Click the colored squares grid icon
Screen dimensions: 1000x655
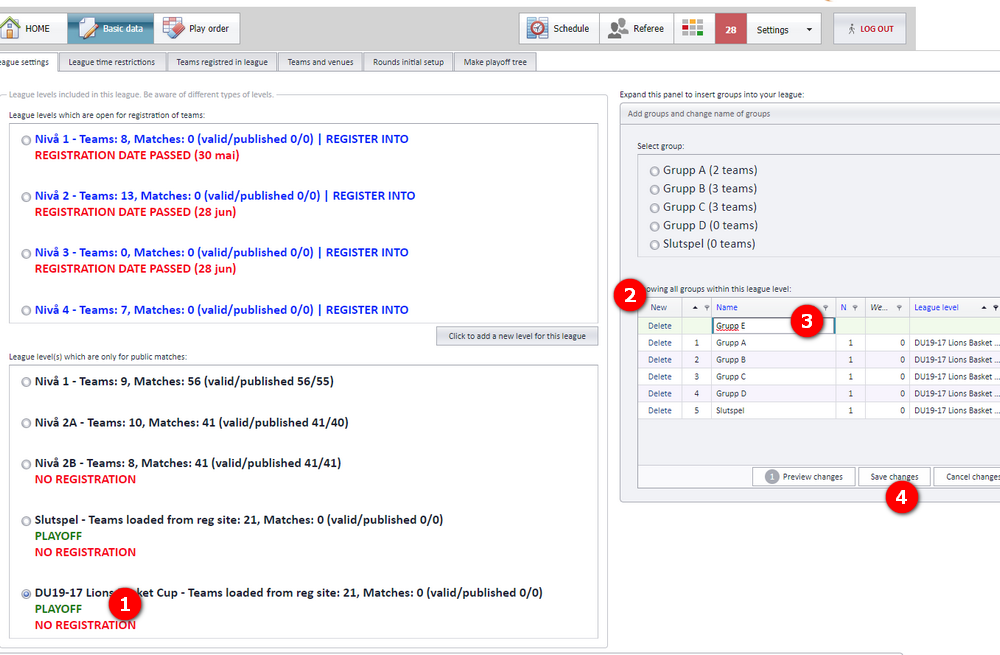(x=693, y=28)
